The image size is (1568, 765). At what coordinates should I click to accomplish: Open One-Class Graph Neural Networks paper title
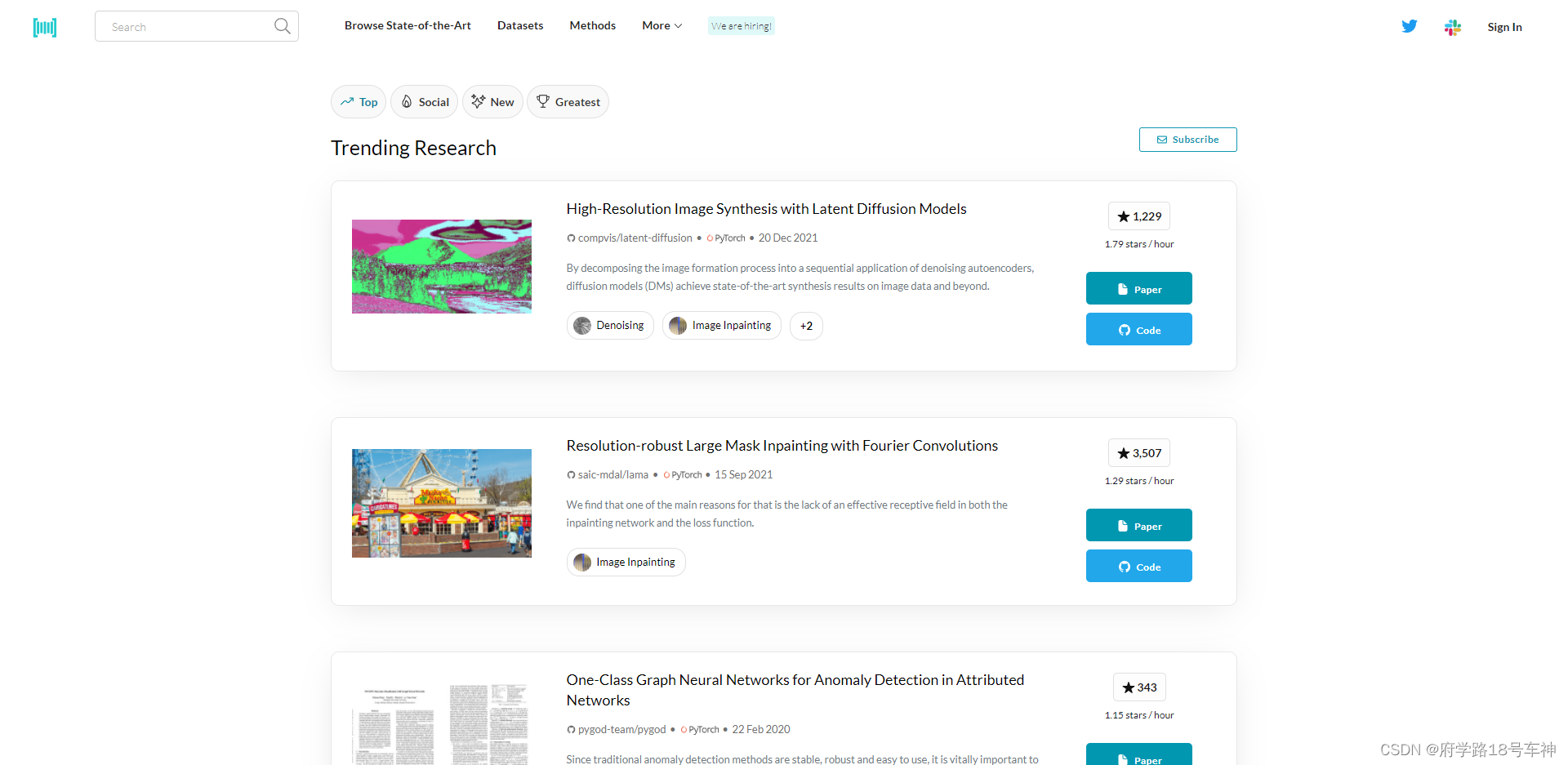click(x=795, y=690)
